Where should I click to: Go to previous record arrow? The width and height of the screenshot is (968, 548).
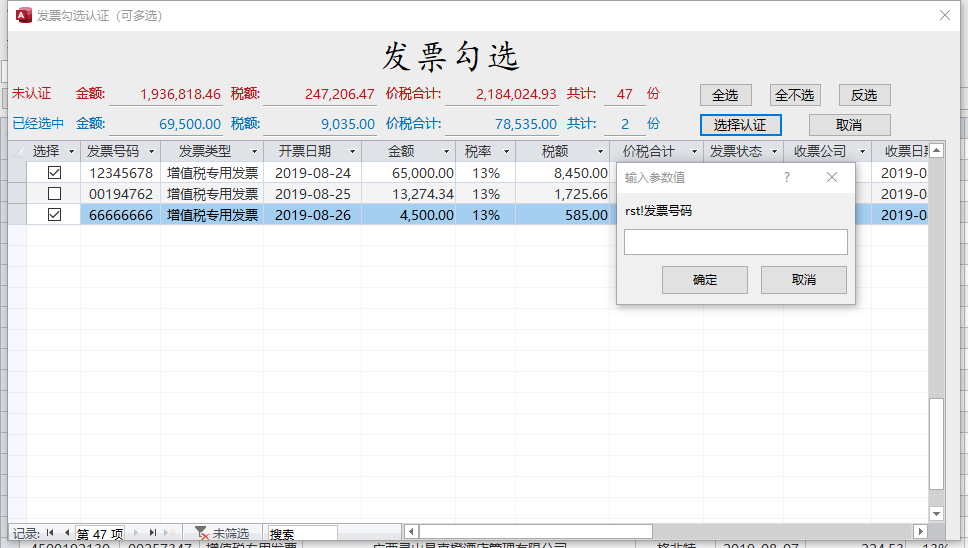point(67,533)
